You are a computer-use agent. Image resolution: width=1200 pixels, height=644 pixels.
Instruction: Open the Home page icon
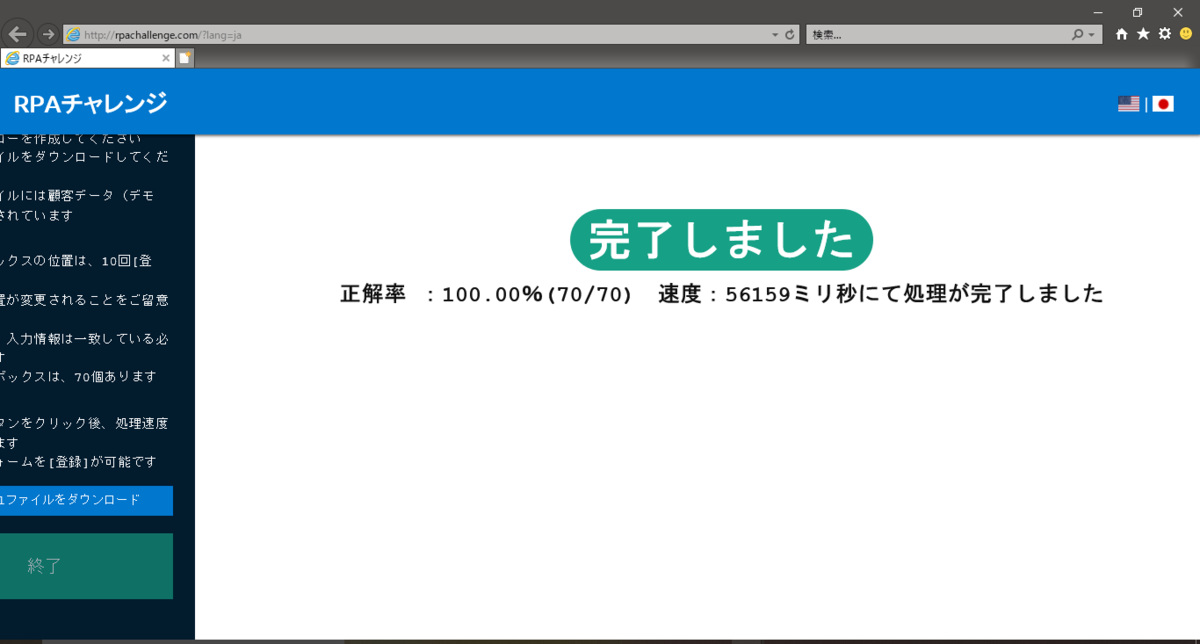coord(1122,34)
